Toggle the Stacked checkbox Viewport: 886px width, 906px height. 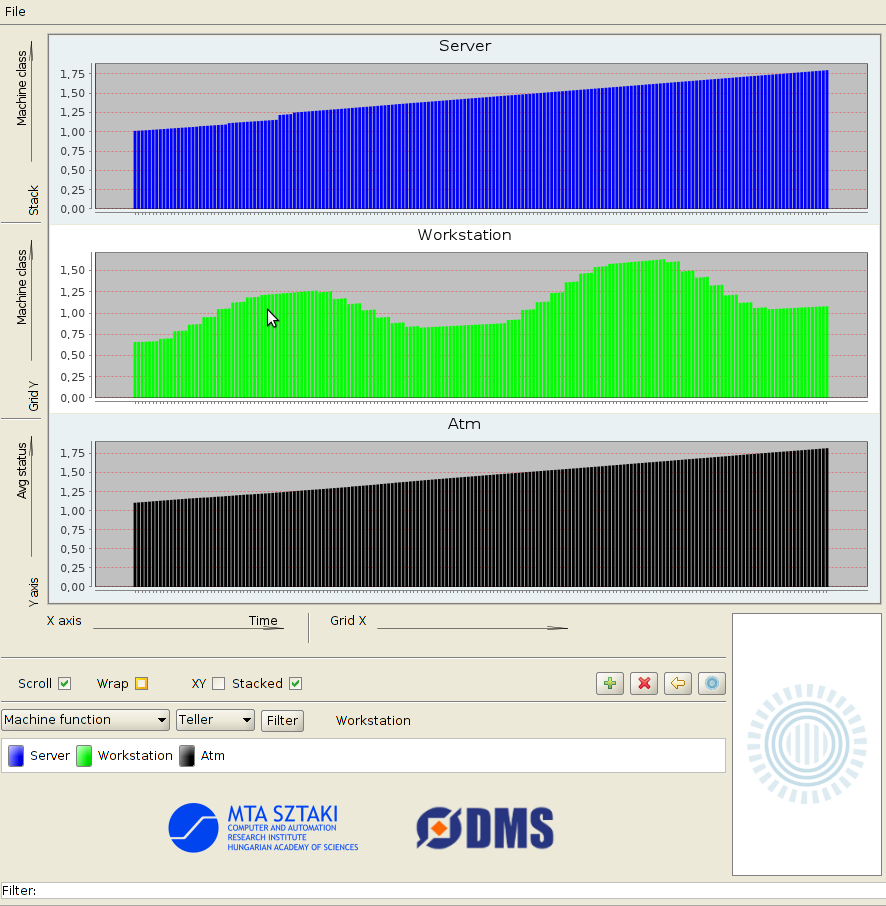pos(295,684)
